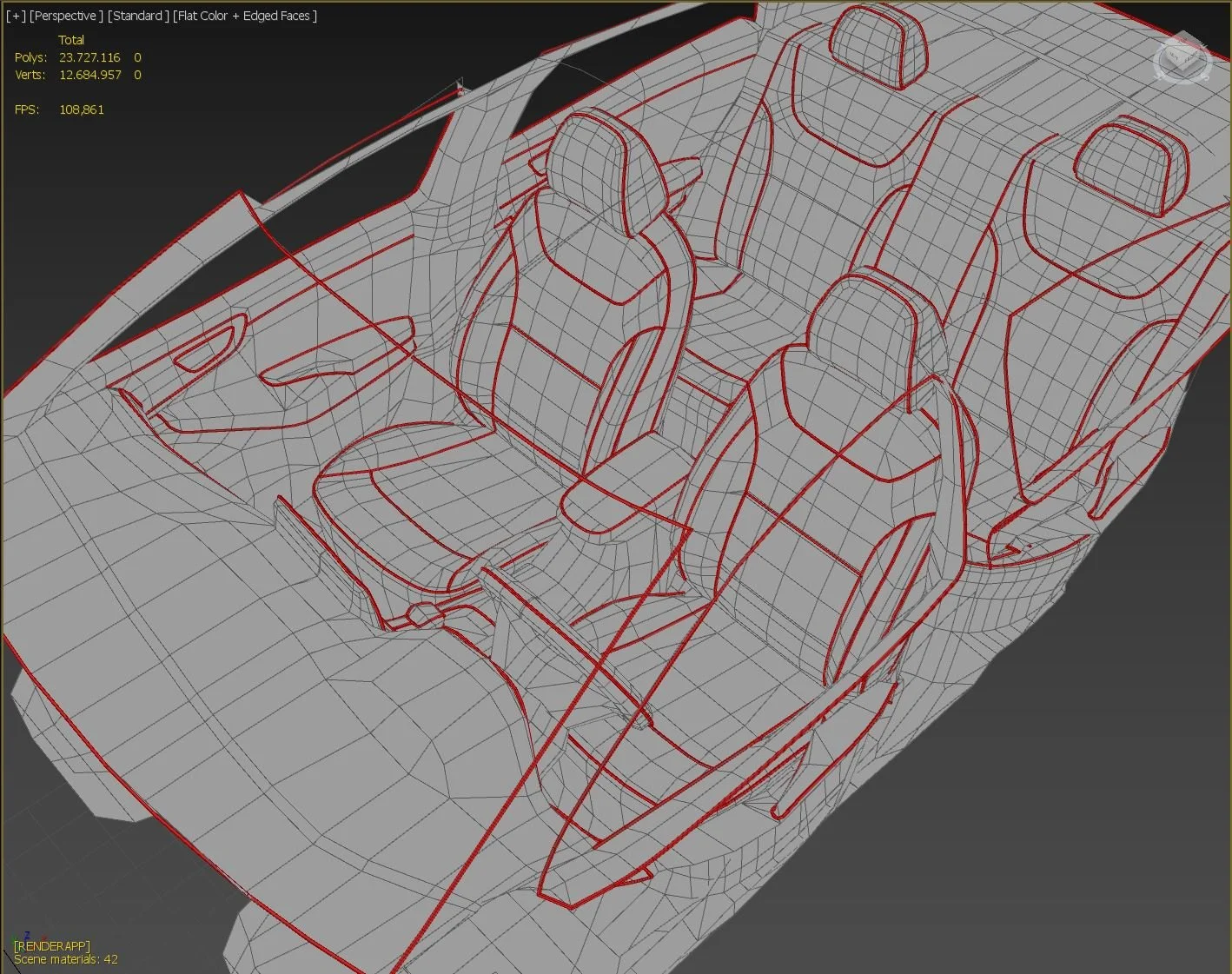Click the Scene materials: 42 readout
The image size is (1232, 974).
pos(65,958)
